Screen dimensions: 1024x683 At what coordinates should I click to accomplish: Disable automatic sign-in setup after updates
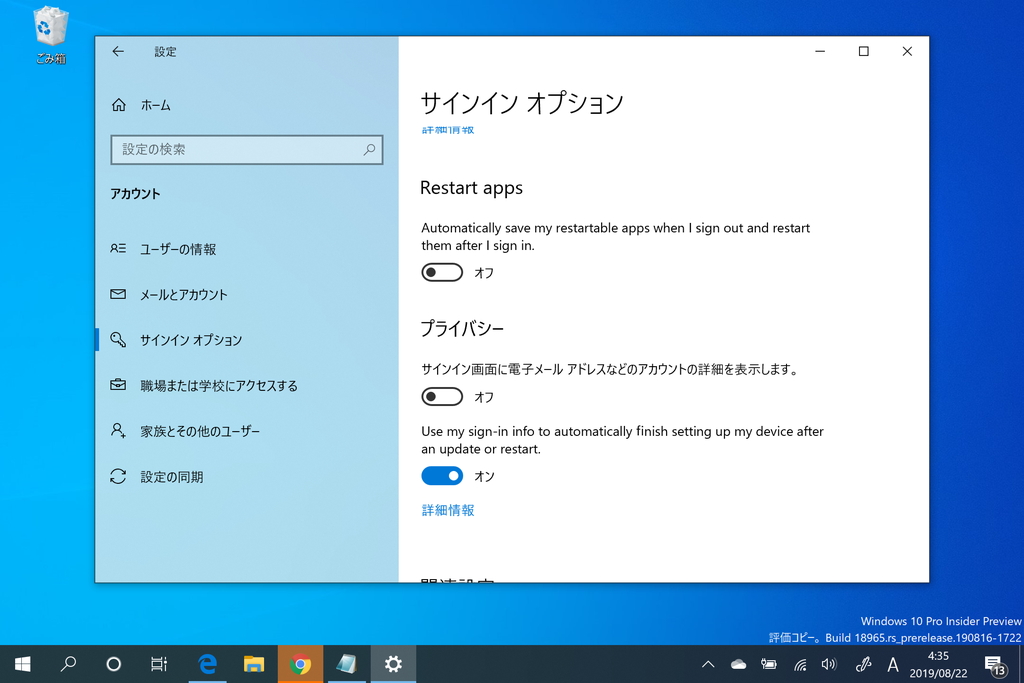coord(441,475)
